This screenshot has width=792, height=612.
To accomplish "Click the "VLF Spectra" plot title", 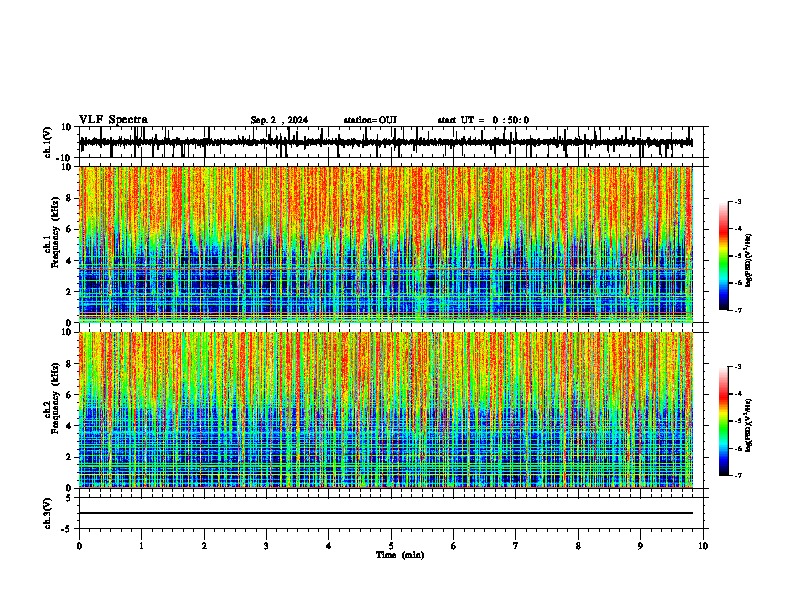I will click(113, 120).
